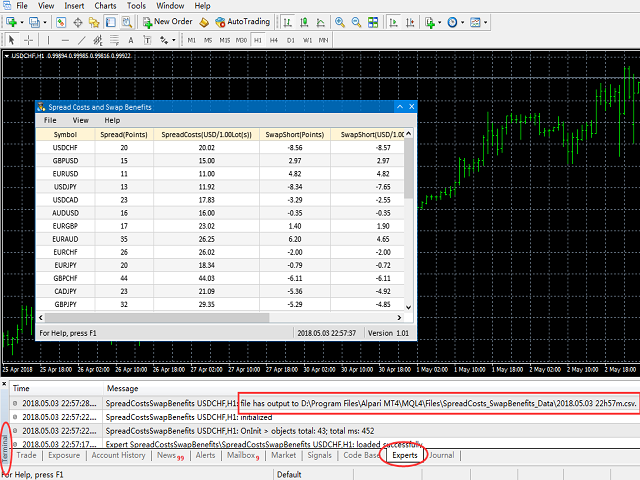
Task: Click the Periods clock icon
Action: [452, 22]
